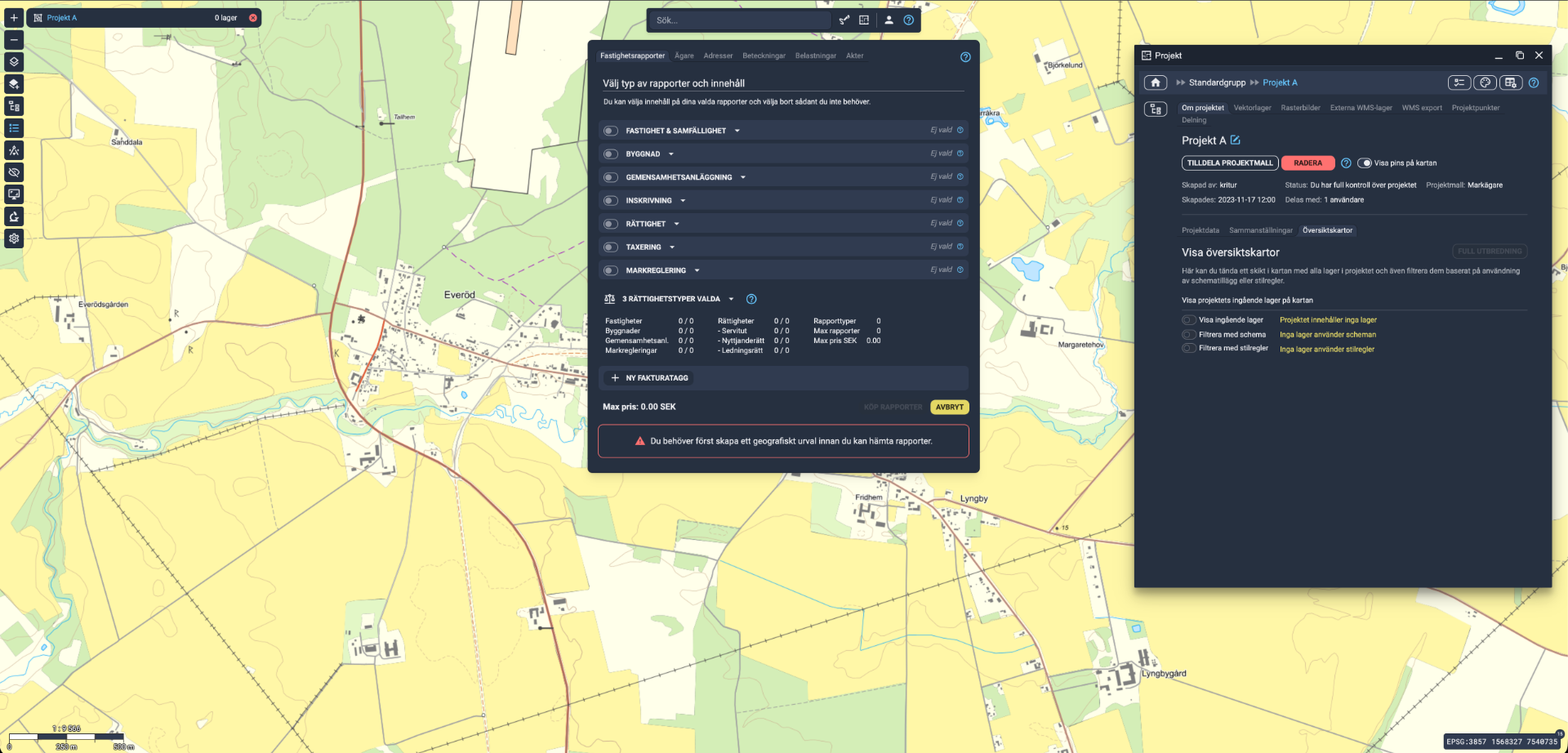Expand the FASTIGHET & SAMFÄLLIGHET dropdown arrow
This screenshot has height=753, width=1568.
[737, 131]
